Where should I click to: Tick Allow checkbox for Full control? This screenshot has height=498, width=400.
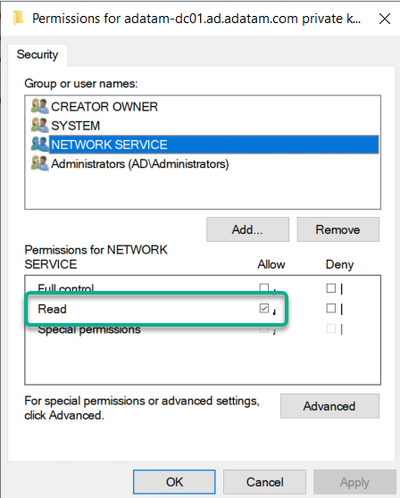point(264,288)
